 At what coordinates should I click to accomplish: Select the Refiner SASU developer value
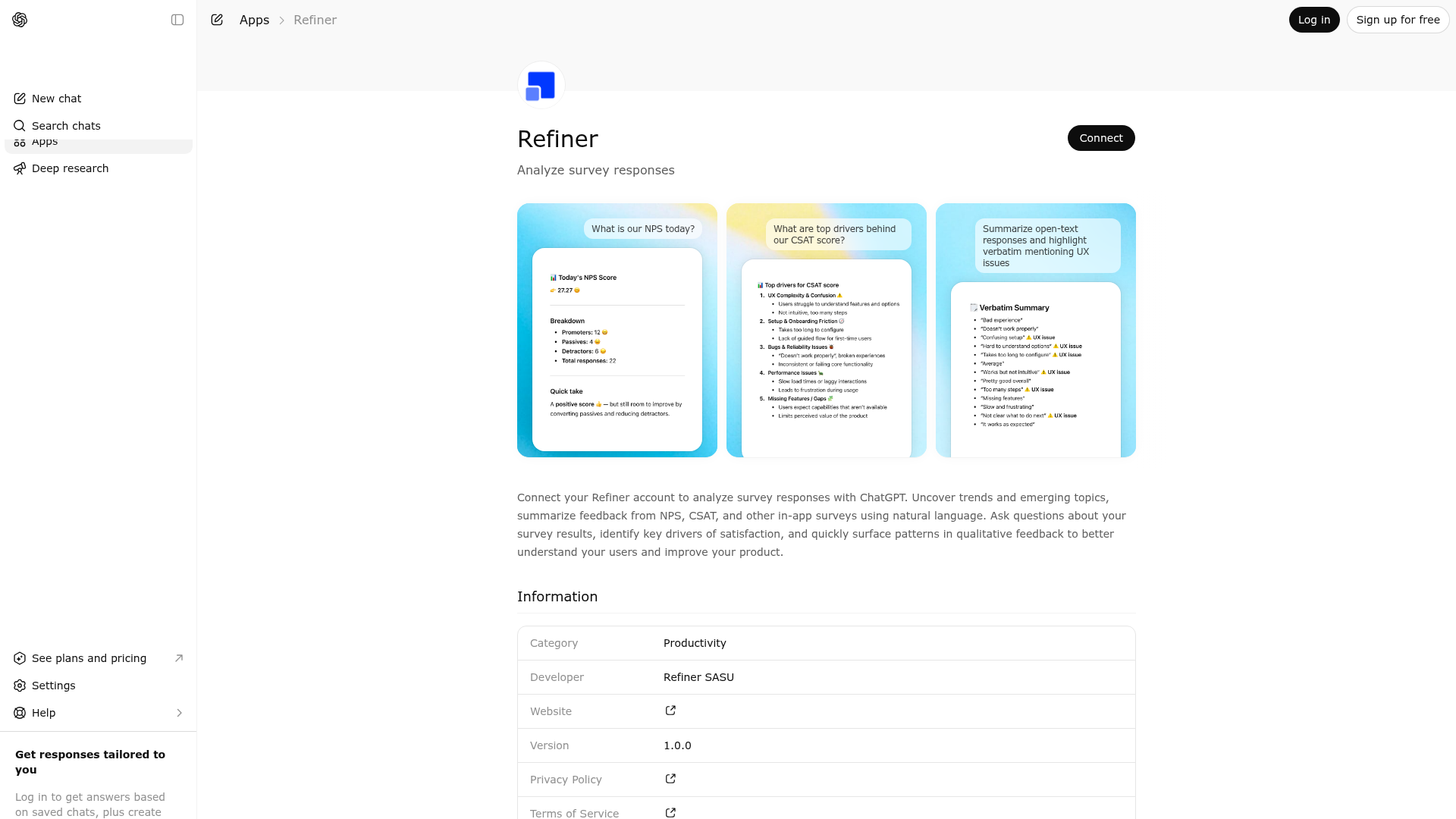698,677
